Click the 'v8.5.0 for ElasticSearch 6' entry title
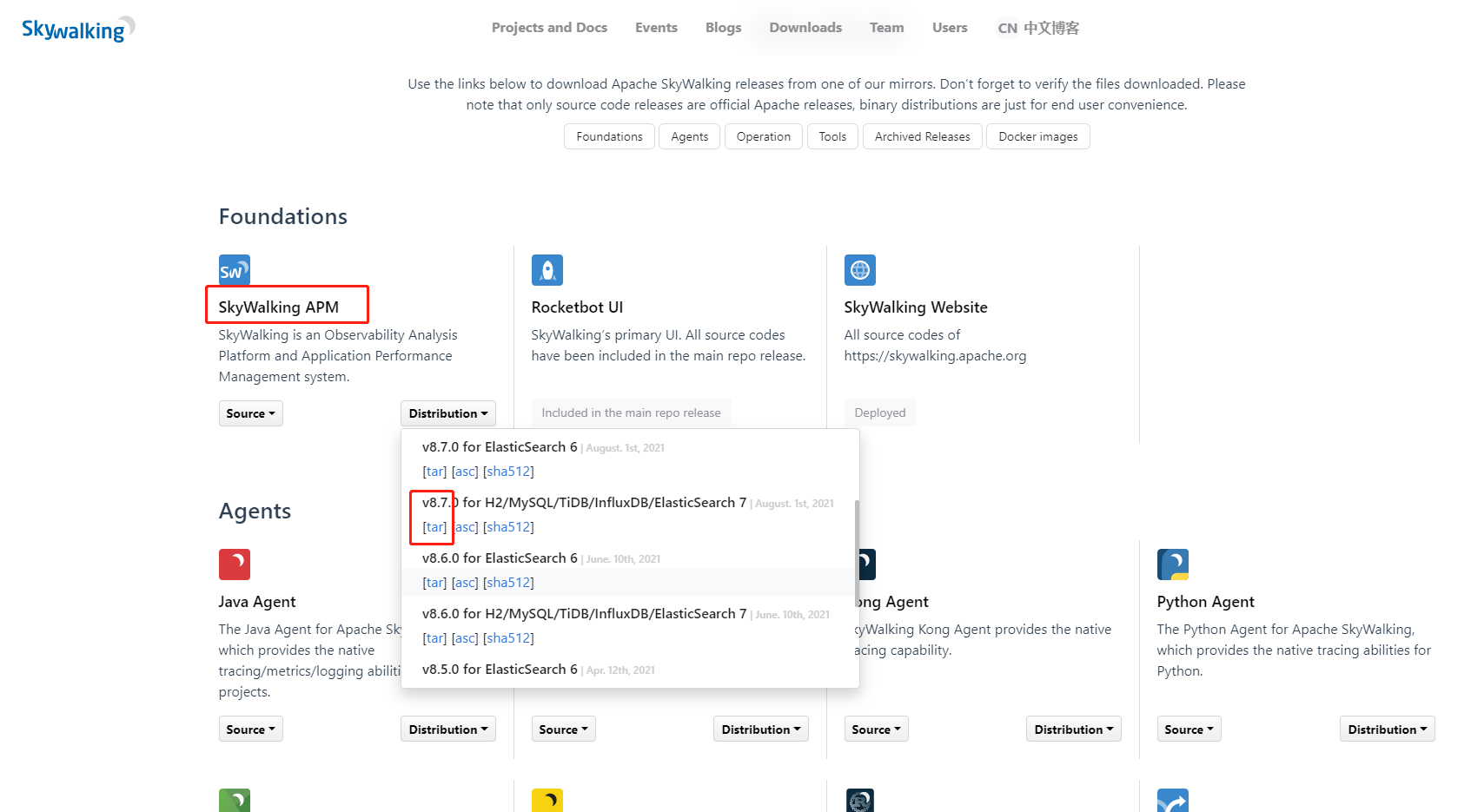The width and height of the screenshot is (1471, 812). (x=500, y=670)
